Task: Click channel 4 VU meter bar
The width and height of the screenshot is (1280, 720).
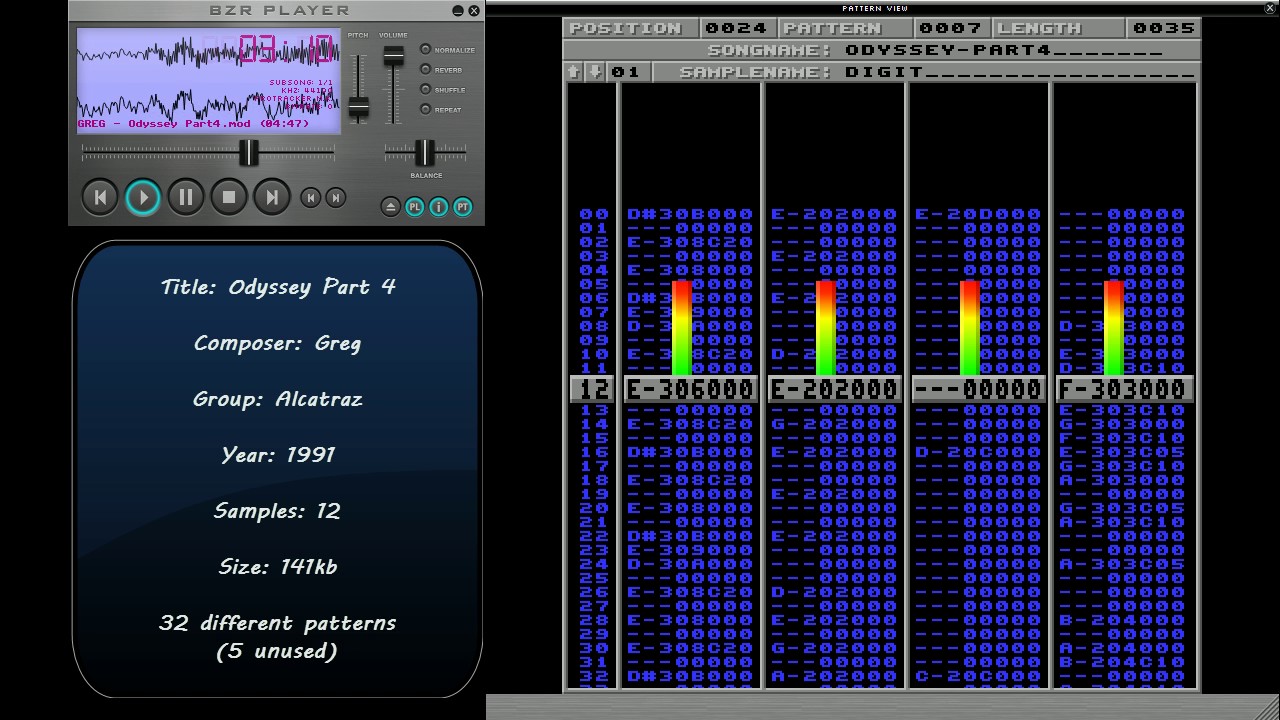Action: click(x=1114, y=328)
